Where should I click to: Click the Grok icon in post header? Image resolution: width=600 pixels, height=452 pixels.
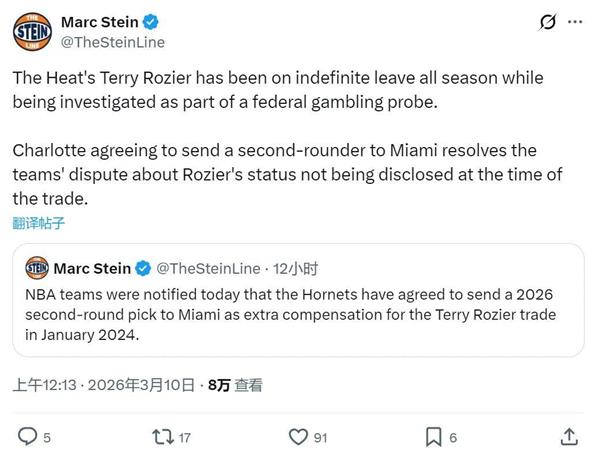548,22
